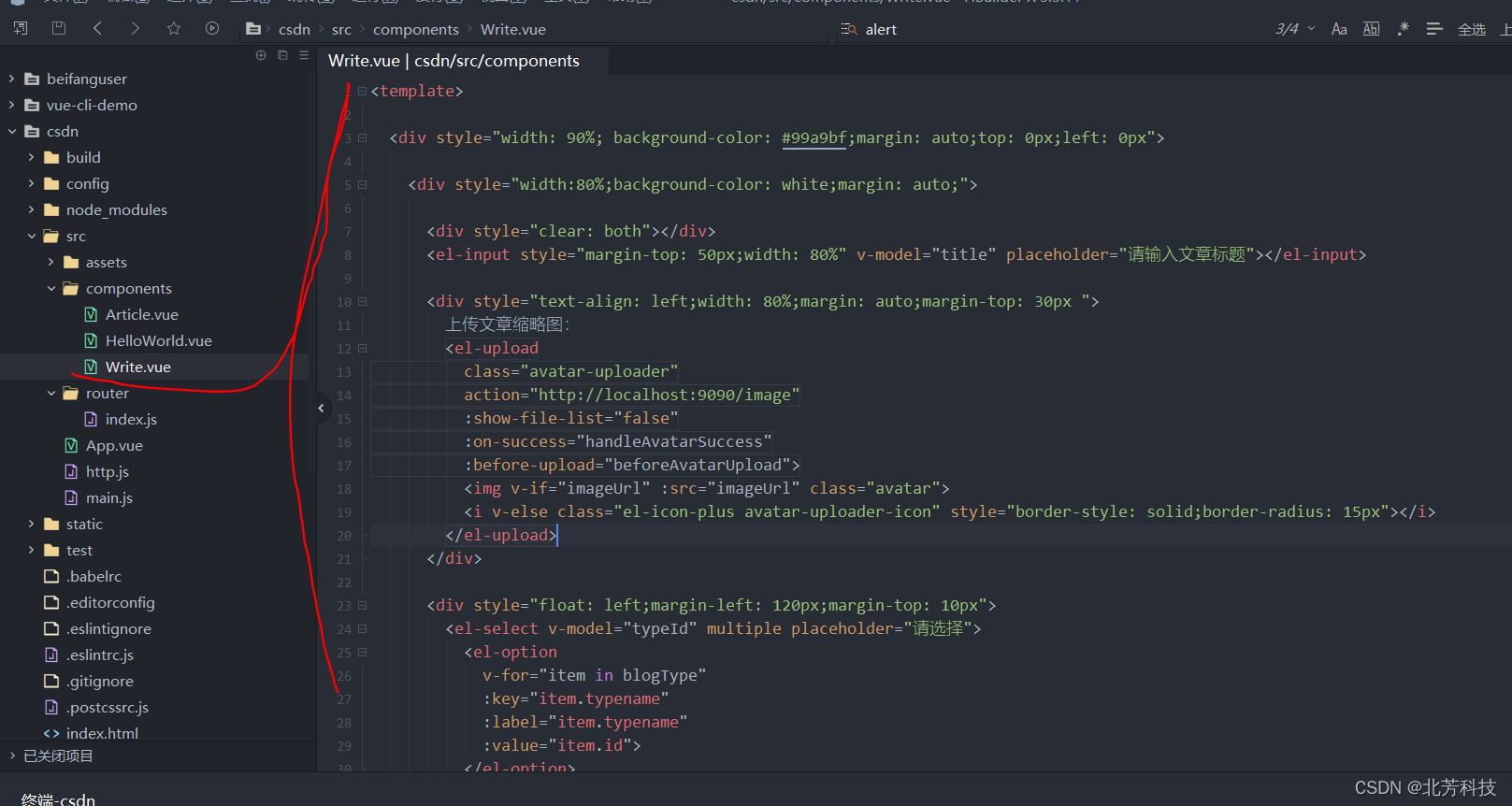1512x806 pixels.
Task: Go back with the left arrow icon
Action: click(97, 29)
